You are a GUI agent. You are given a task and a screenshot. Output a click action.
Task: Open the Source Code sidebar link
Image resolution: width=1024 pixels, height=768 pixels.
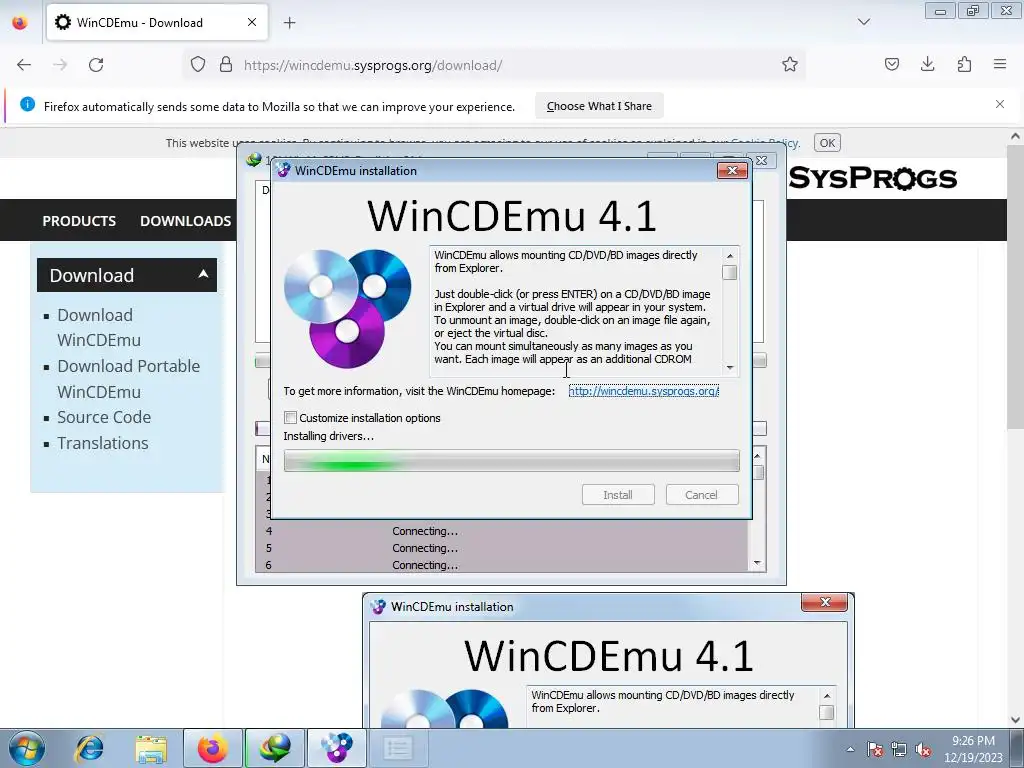pos(104,417)
